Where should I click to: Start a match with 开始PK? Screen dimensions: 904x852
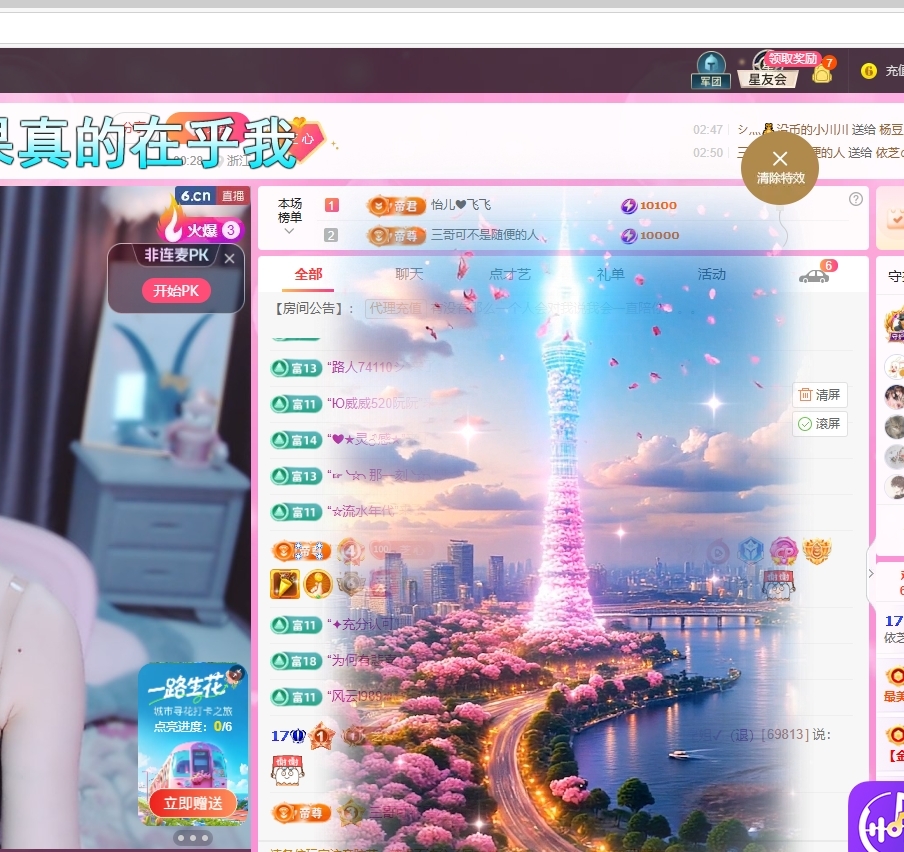176,291
